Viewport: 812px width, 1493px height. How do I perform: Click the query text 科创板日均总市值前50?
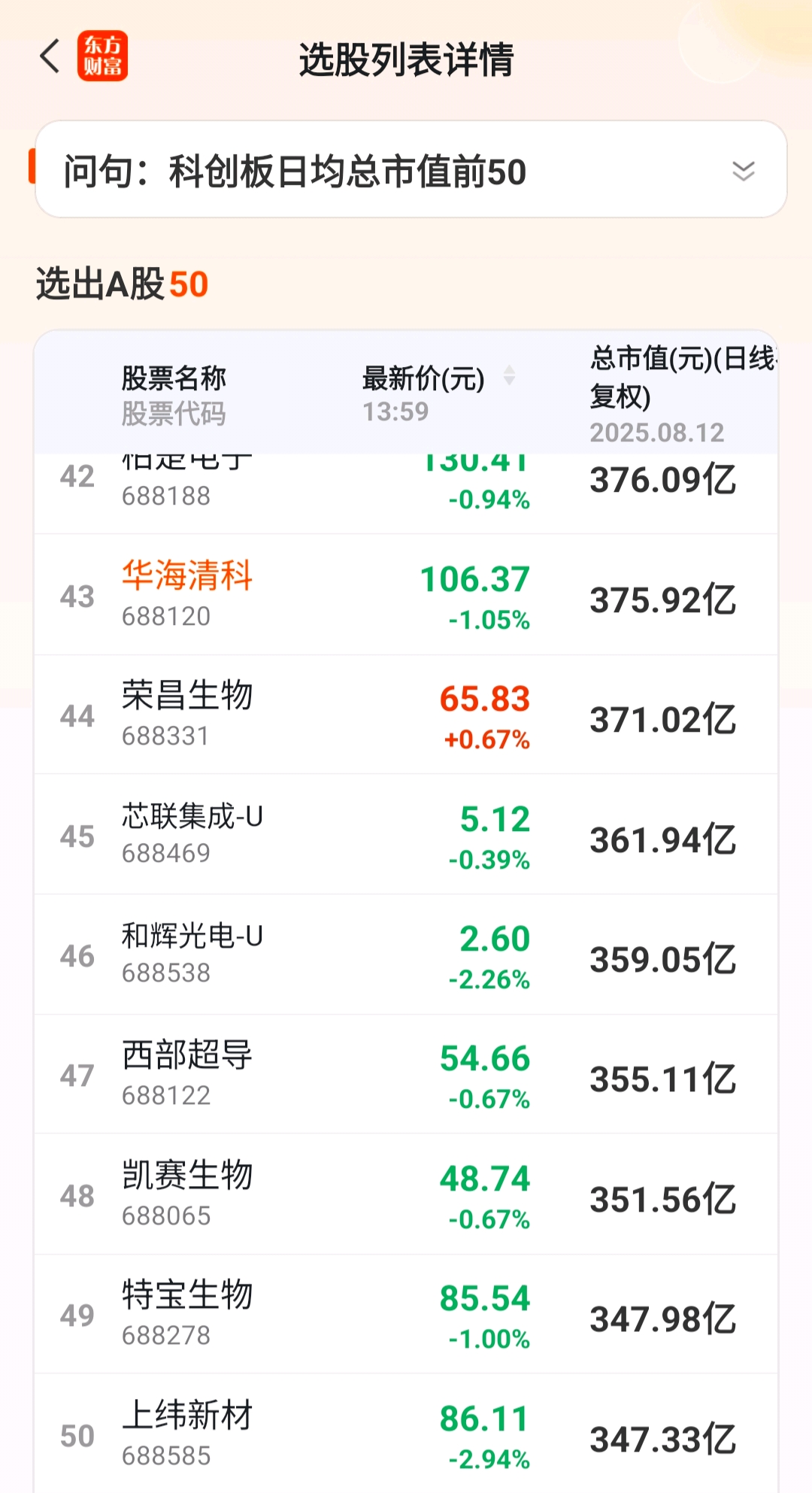[347, 171]
